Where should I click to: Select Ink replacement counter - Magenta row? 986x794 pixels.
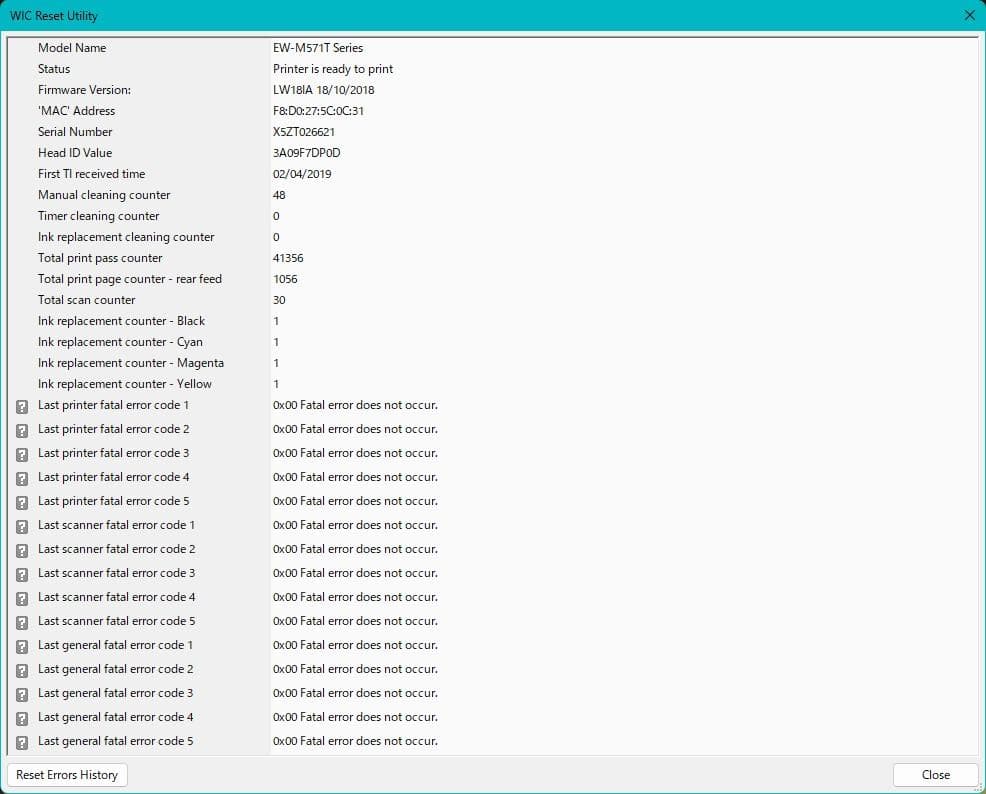point(130,363)
